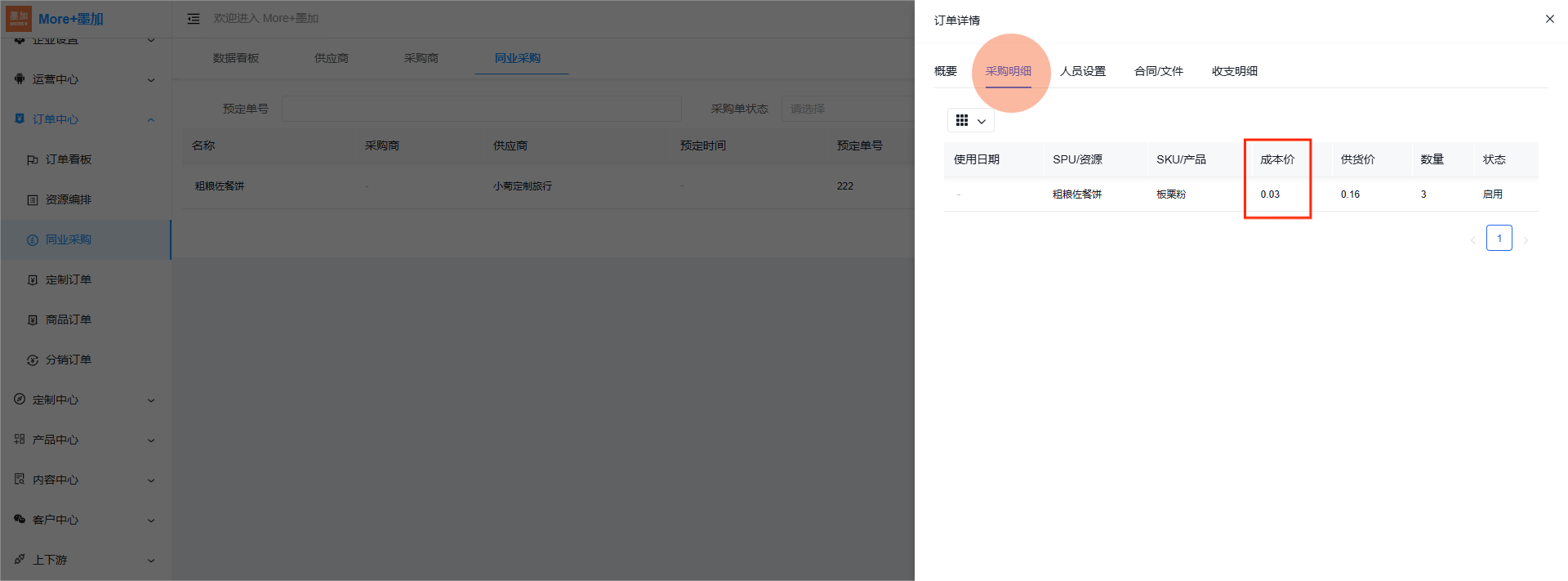Image resolution: width=1568 pixels, height=581 pixels.
Task: Click the 商品订单 sidebar icon
Action: click(33, 320)
